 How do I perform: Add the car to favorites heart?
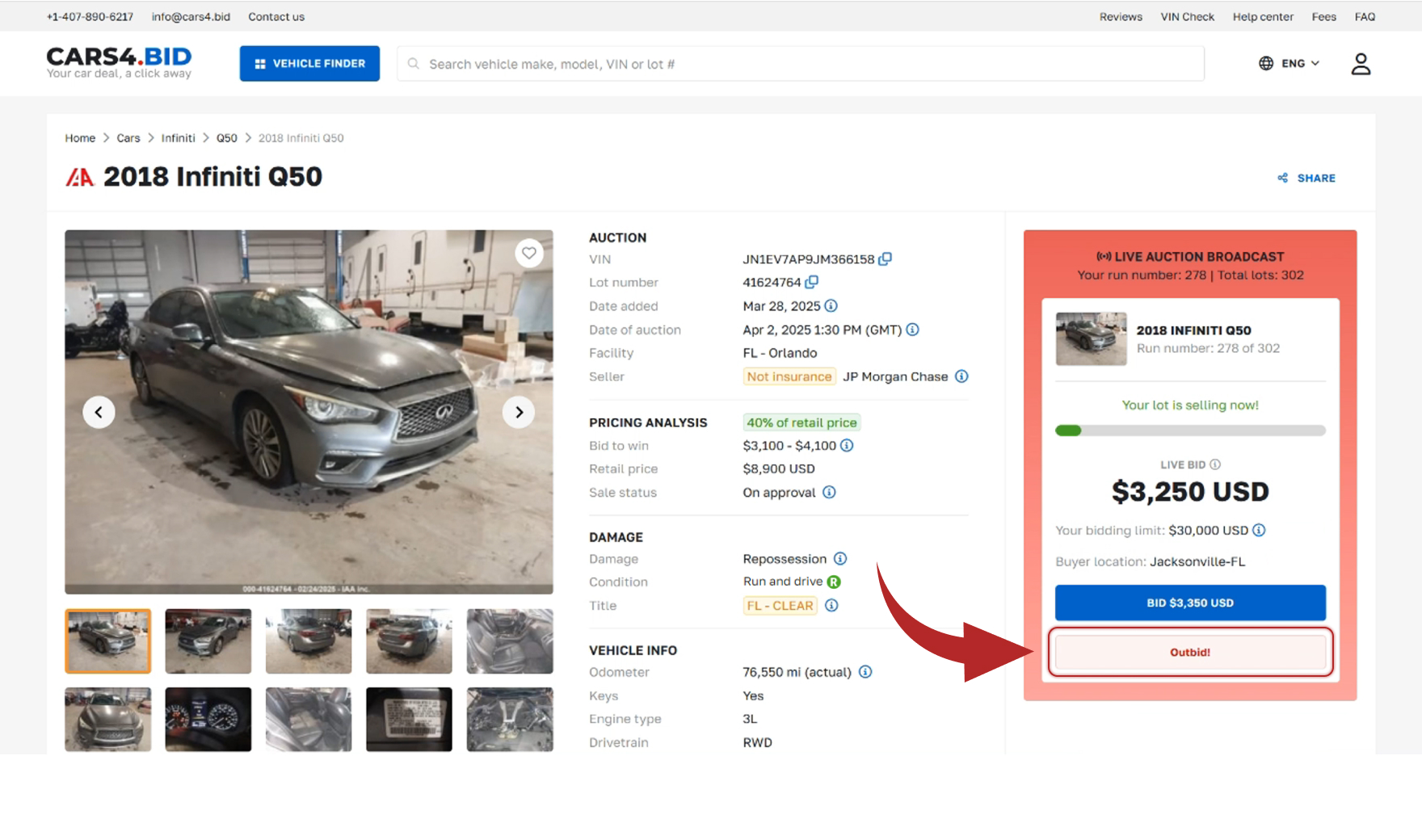[529, 253]
